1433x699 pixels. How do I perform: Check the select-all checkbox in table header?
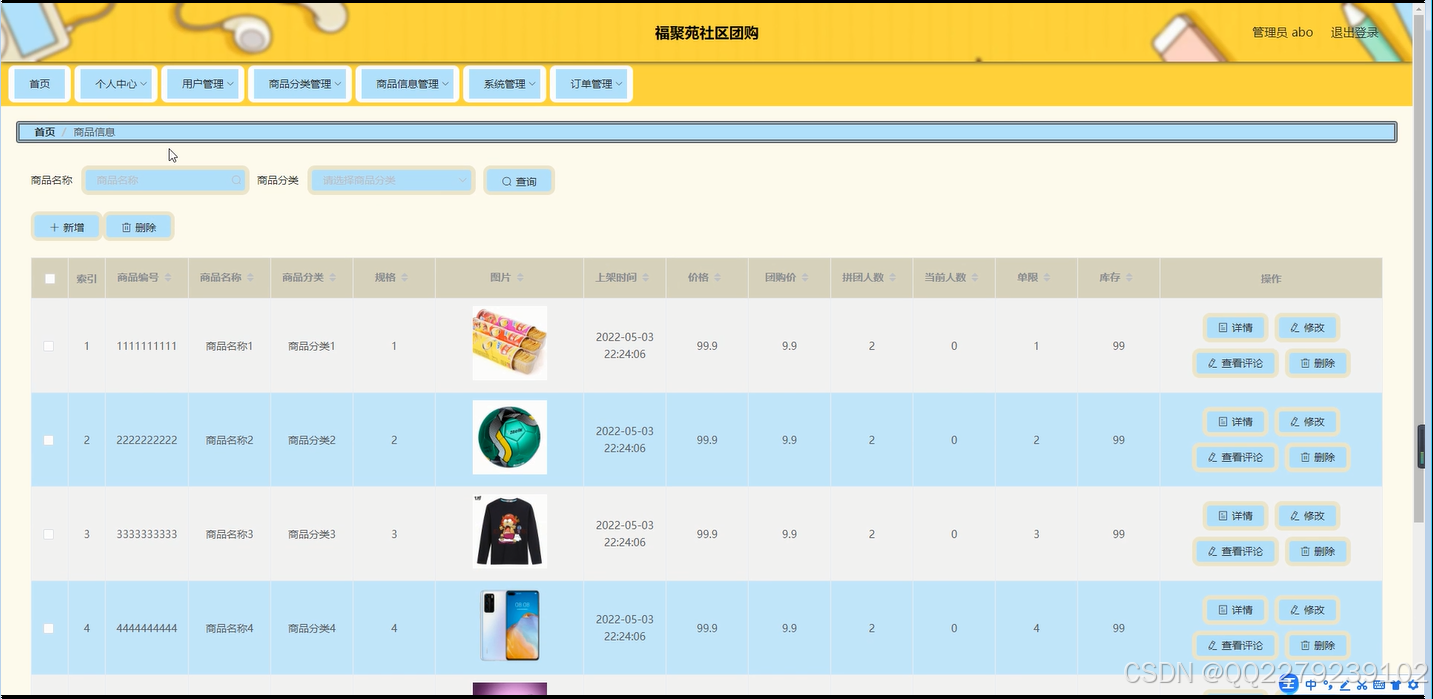pyautogui.click(x=49, y=279)
